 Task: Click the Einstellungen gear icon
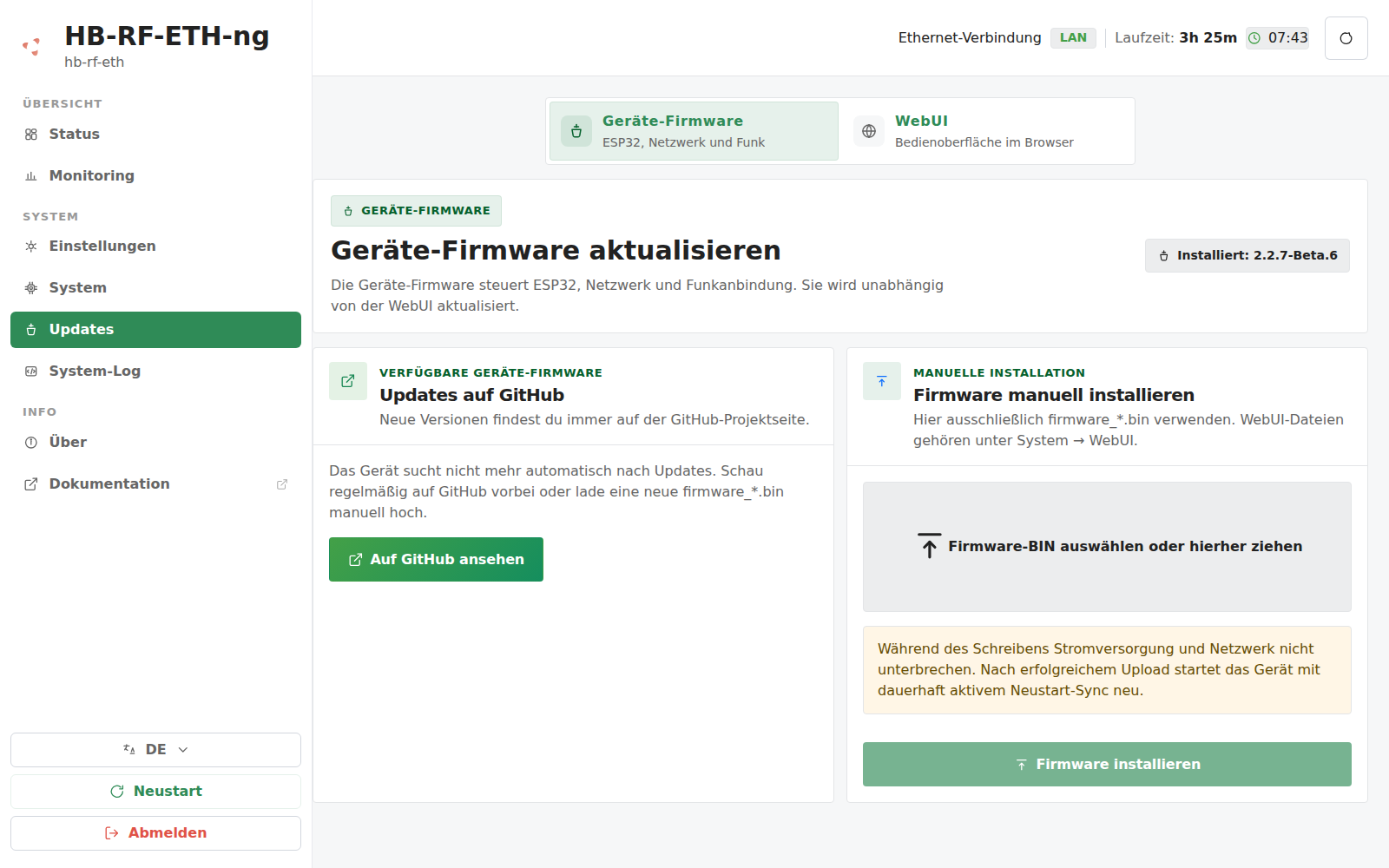[x=31, y=247]
